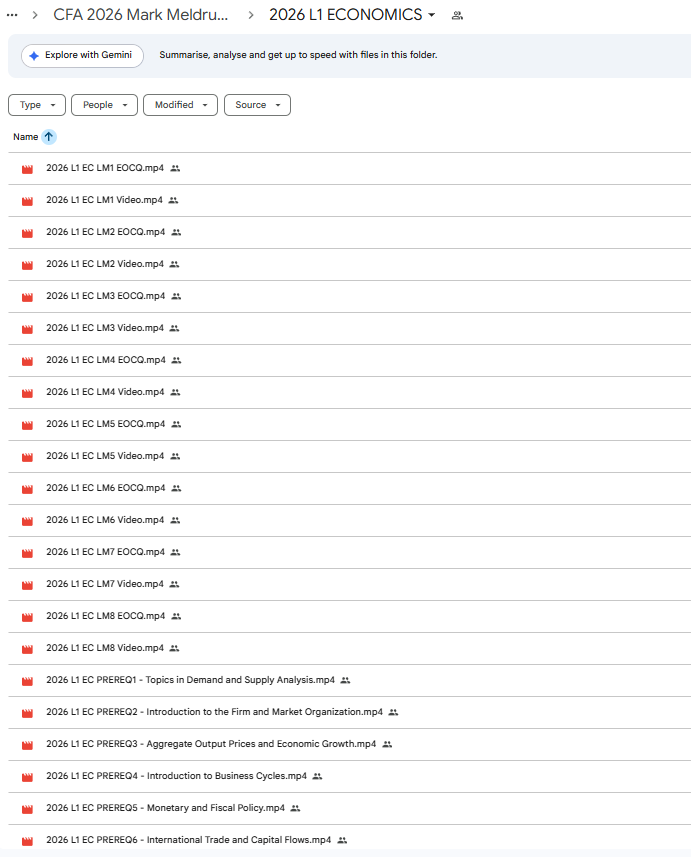Select 2026 L1 EC LM3 Video.mp4 file

pos(104,328)
